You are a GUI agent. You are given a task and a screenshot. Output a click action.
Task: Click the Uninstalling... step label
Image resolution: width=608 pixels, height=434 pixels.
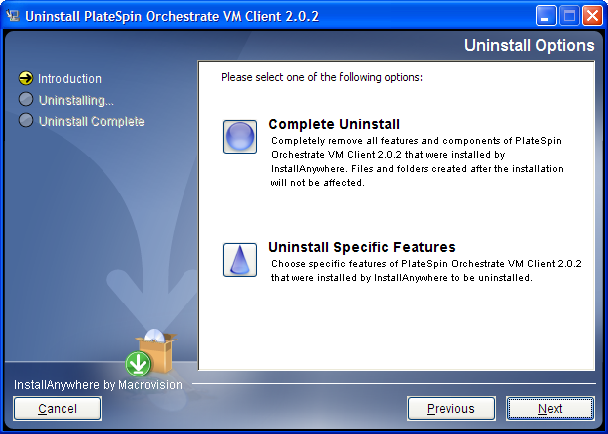coord(76,100)
